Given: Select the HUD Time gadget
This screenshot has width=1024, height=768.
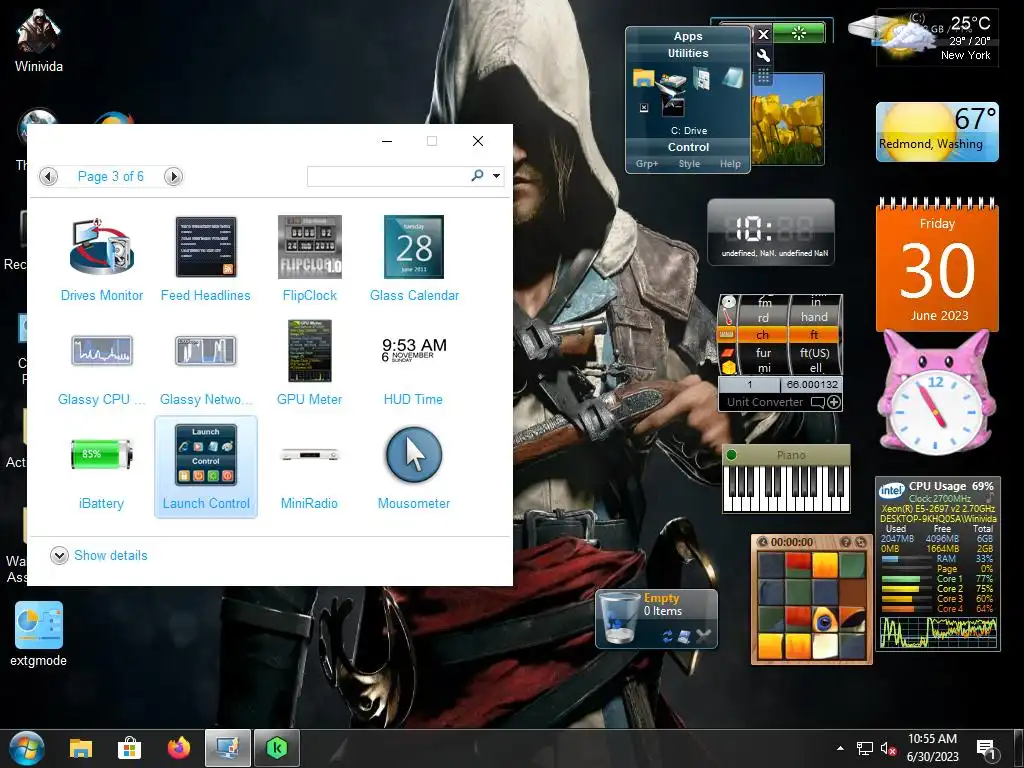Looking at the screenshot, I should (413, 362).
